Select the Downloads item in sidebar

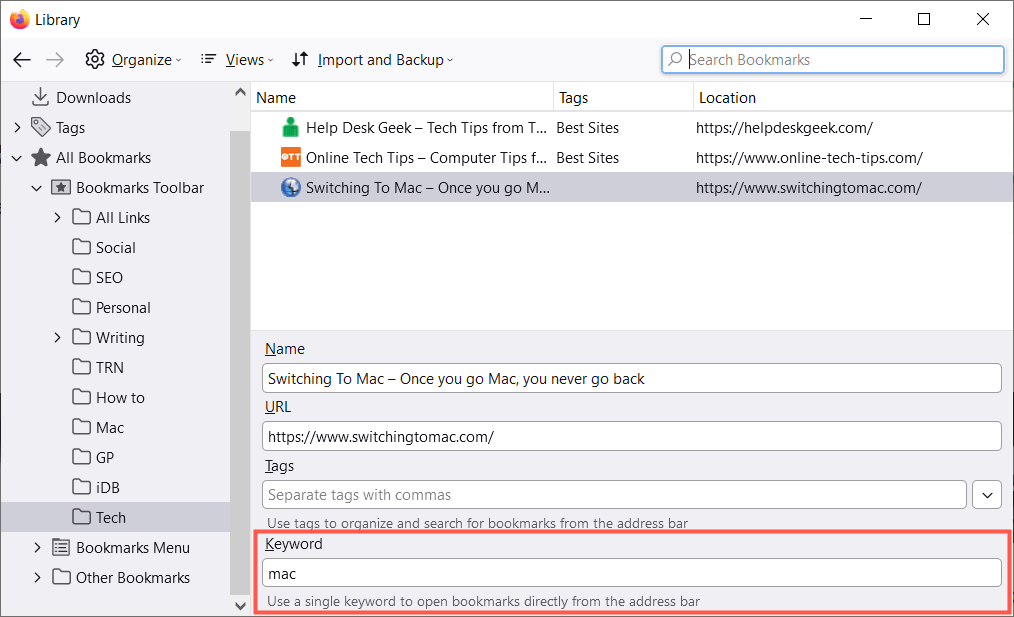[93, 98]
